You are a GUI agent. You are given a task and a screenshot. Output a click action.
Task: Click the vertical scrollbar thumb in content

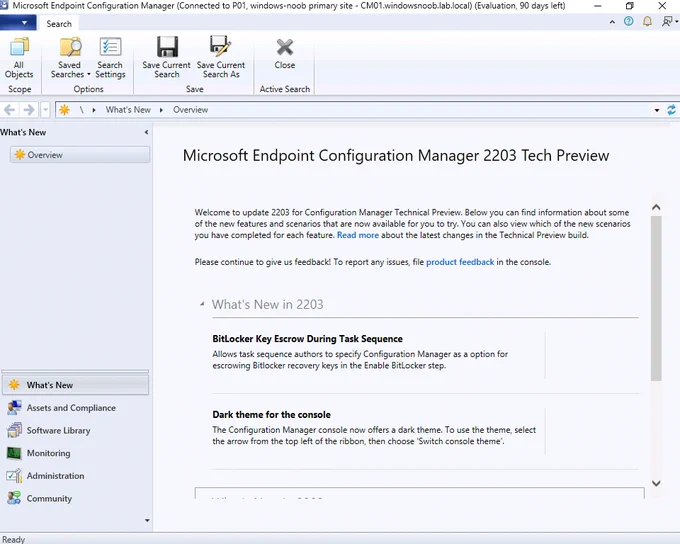(656, 298)
